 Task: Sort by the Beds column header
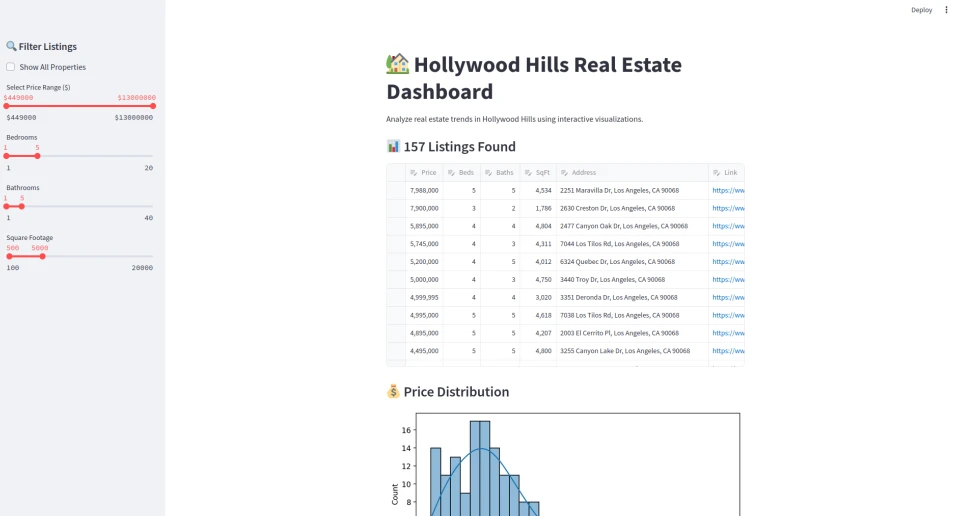click(x=462, y=173)
